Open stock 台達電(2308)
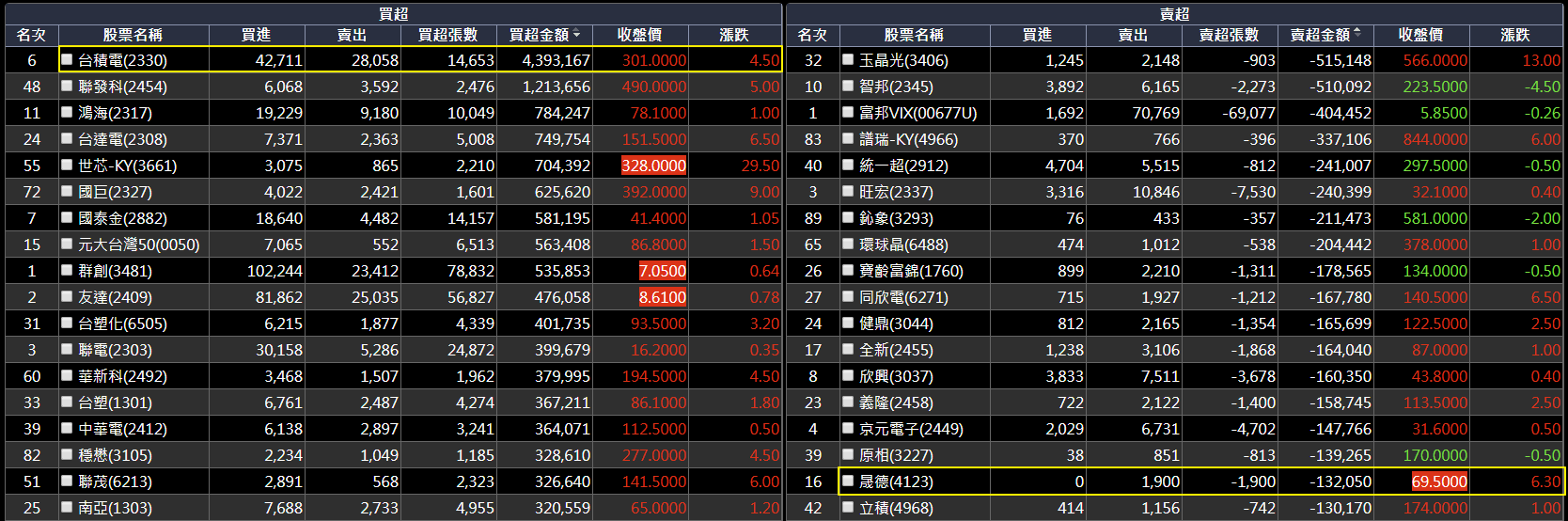The width and height of the screenshot is (1568, 521). coord(122,139)
